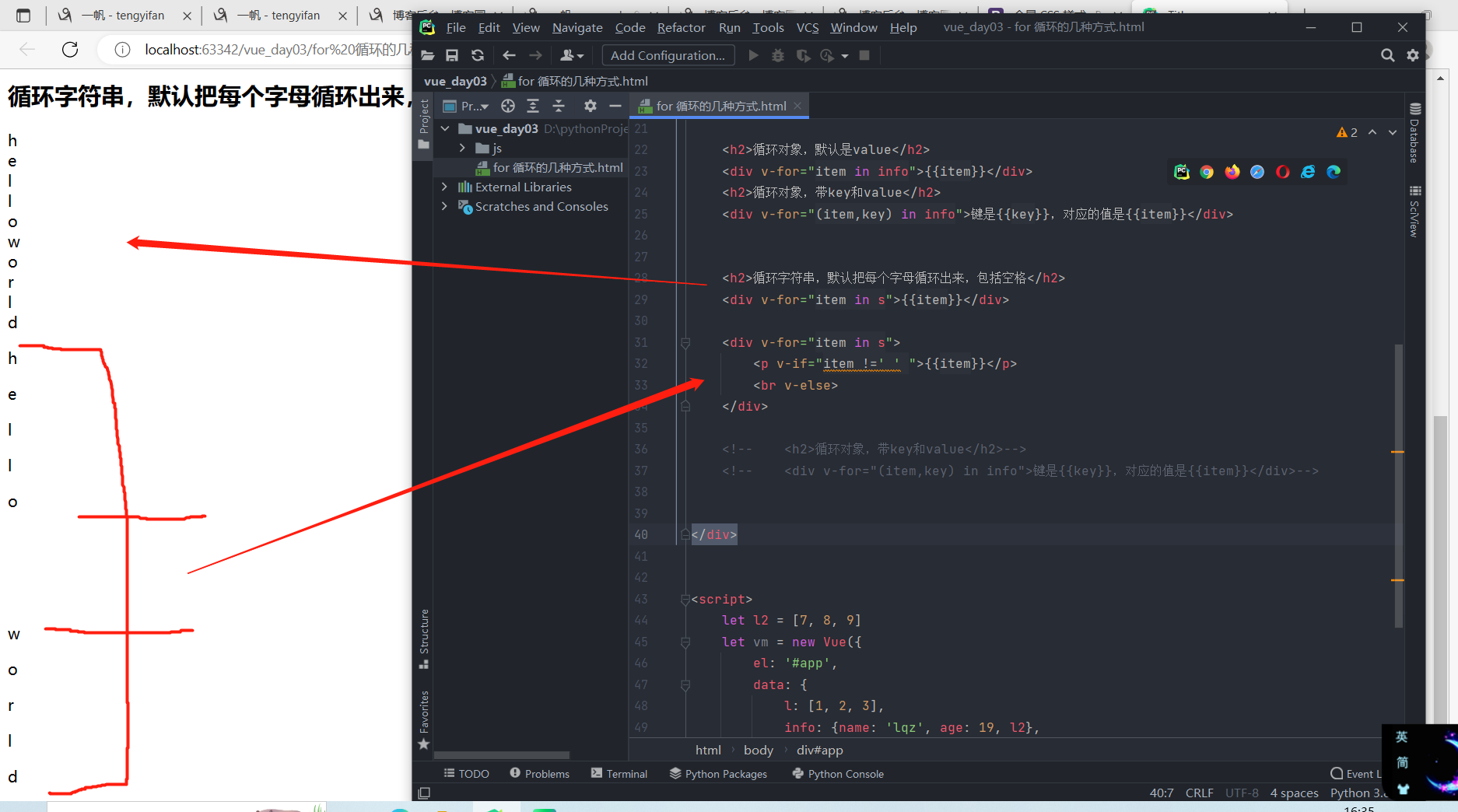Click the Open folder toolbar icon
Viewport: 1458px width, 812px height.
pos(427,55)
